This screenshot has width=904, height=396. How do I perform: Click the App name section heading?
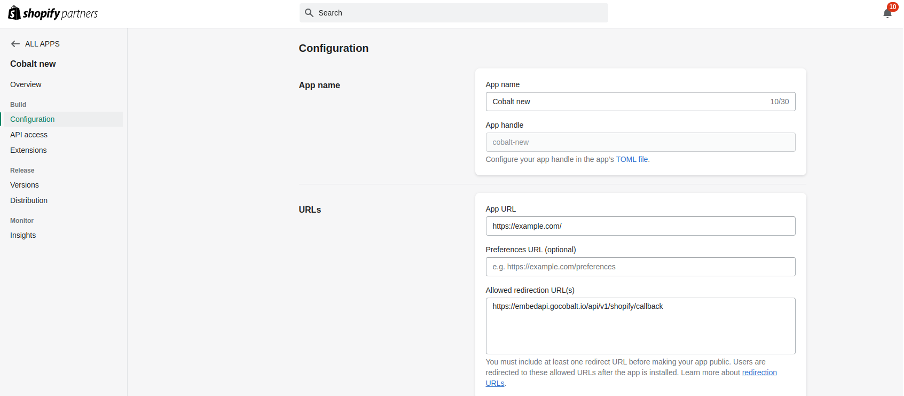pos(319,85)
